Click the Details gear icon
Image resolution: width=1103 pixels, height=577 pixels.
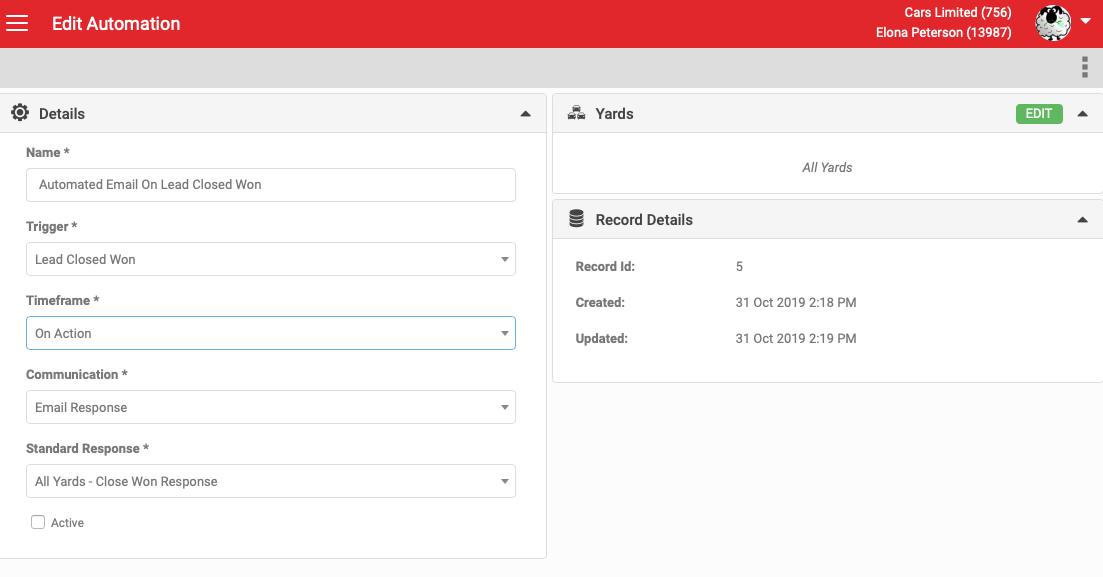[20, 113]
